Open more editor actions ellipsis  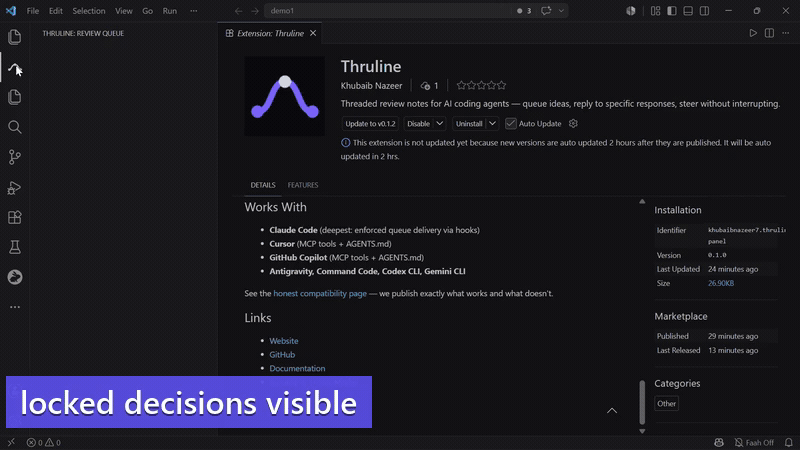point(785,33)
